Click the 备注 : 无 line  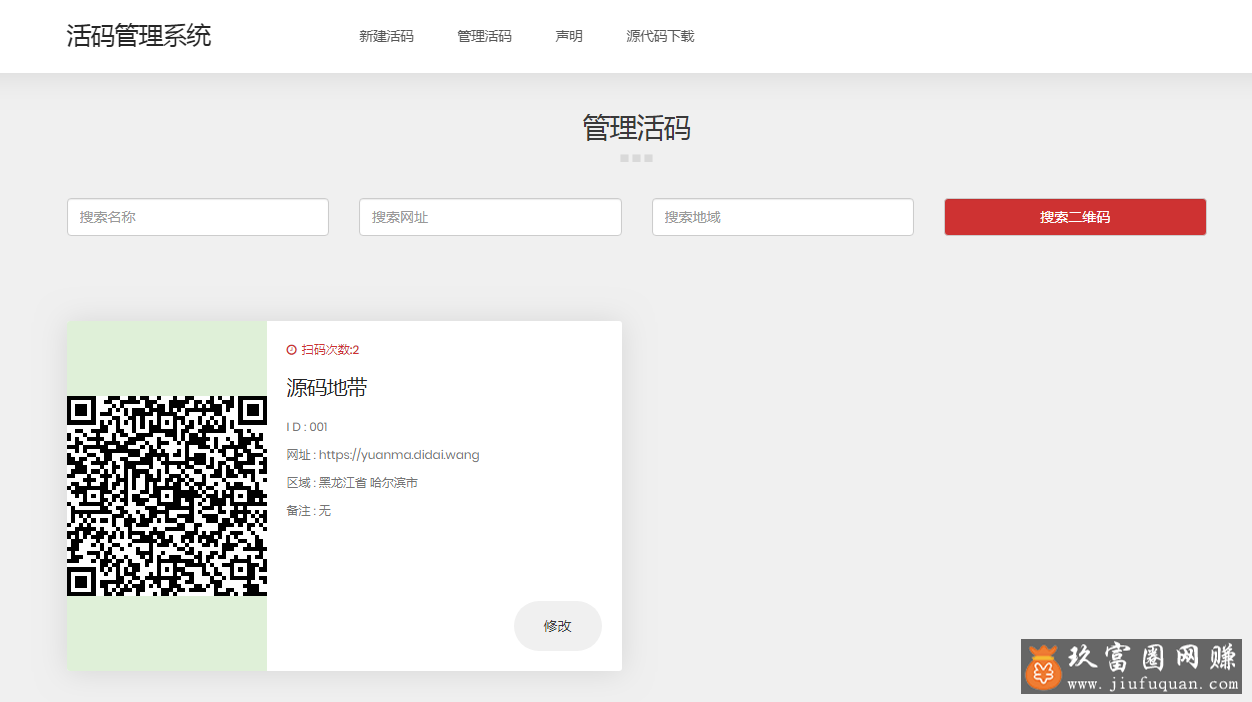point(308,511)
